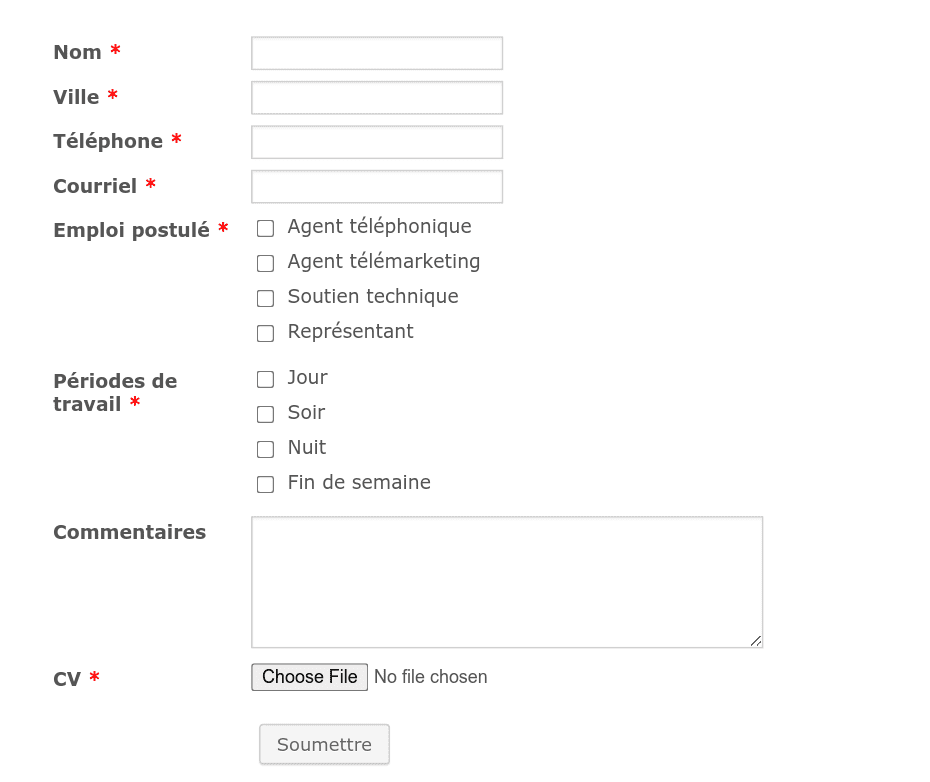Screen dimensions: 930x782
Task: Click the Nom text field
Action: pyautogui.click(x=377, y=53)
